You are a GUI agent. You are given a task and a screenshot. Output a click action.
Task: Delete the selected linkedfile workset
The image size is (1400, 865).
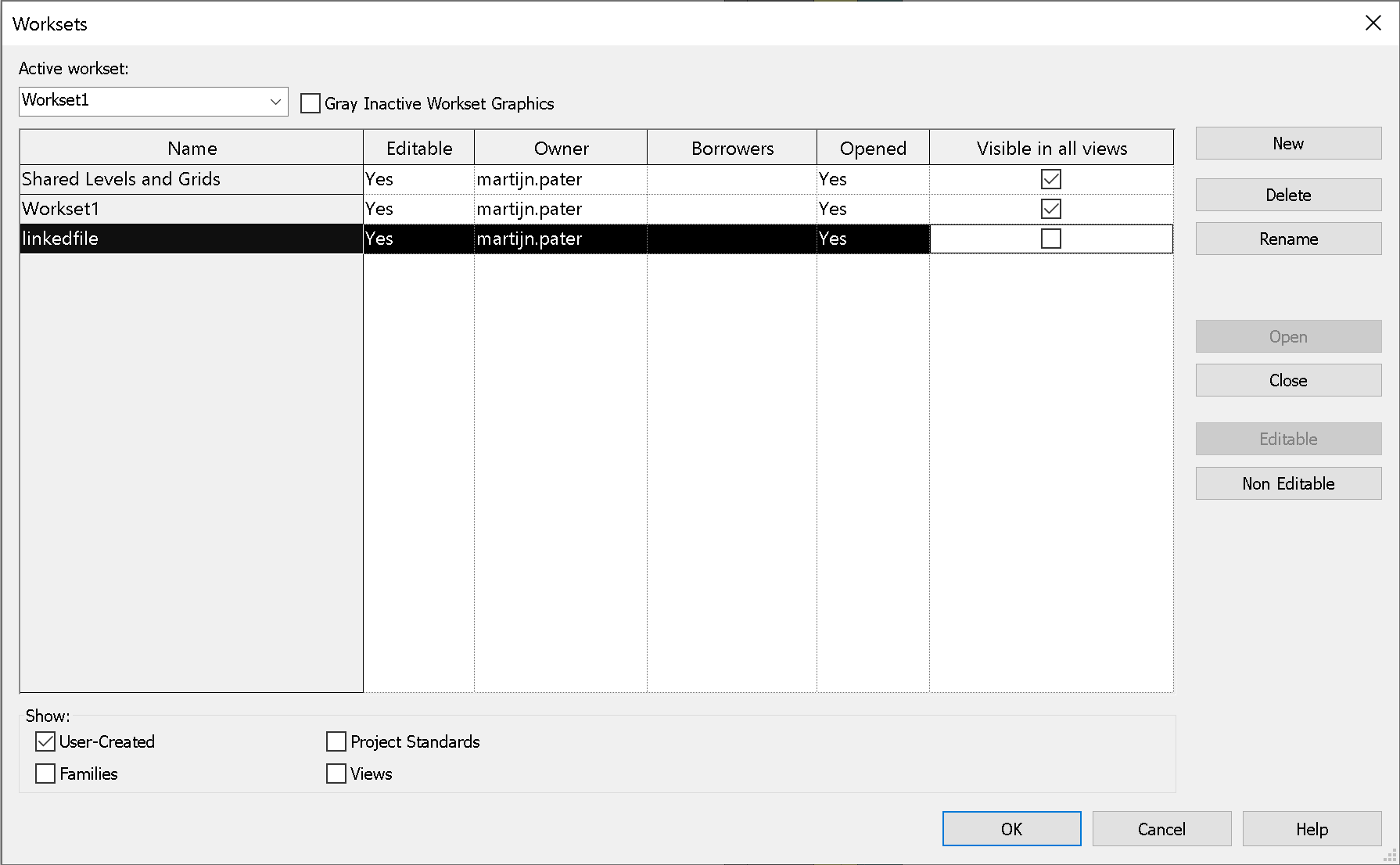(1287, 195)
